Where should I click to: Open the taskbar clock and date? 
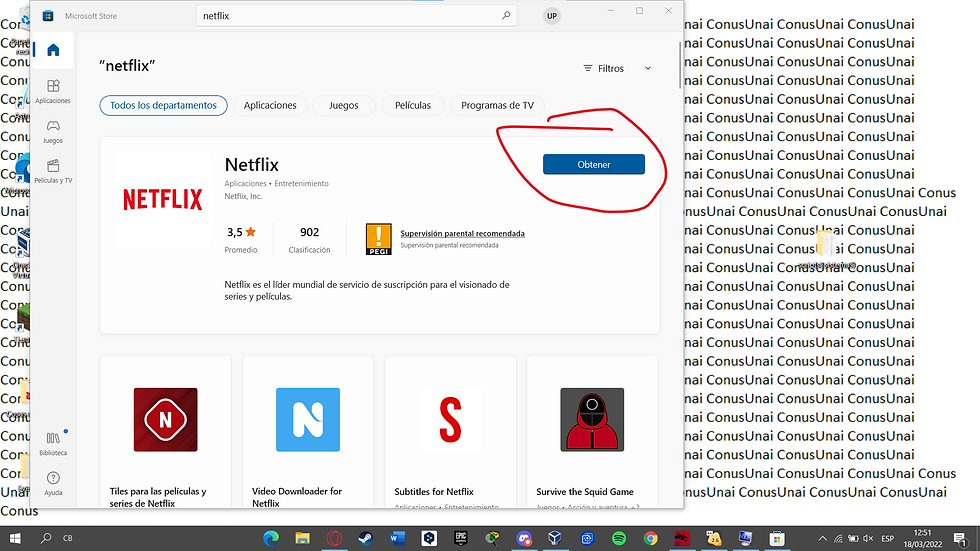(923, 539)
